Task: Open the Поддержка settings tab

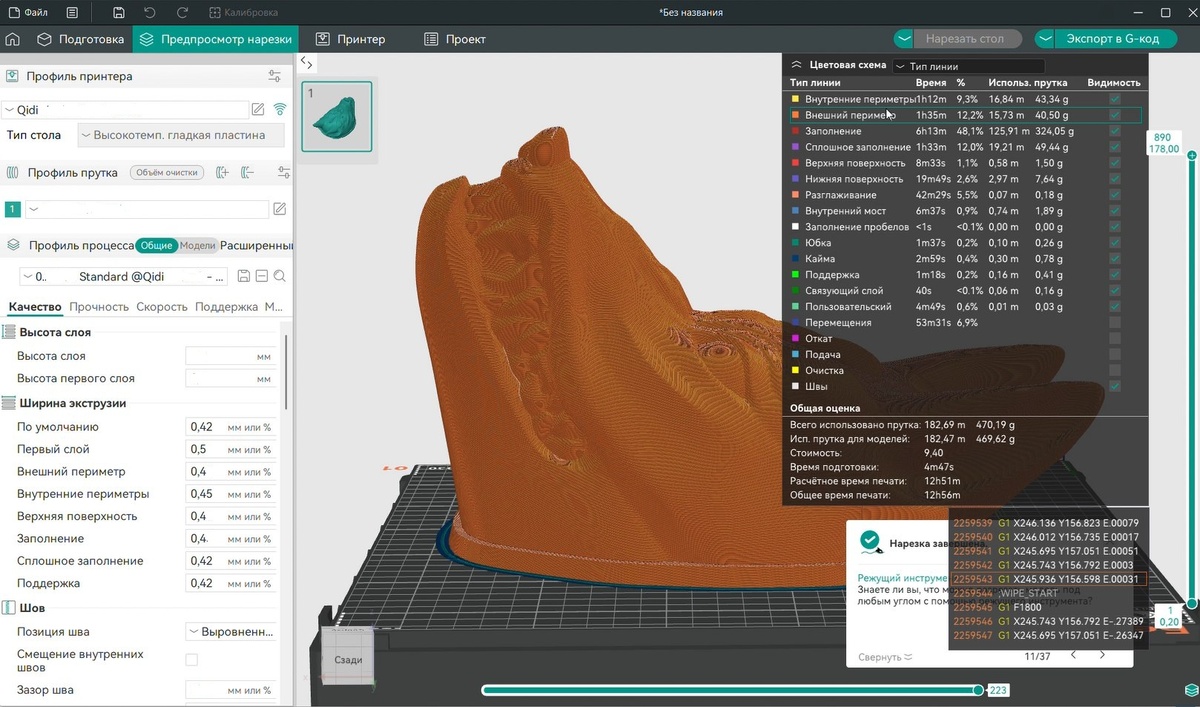Action: pyautogui.click(x=226, y=307)
